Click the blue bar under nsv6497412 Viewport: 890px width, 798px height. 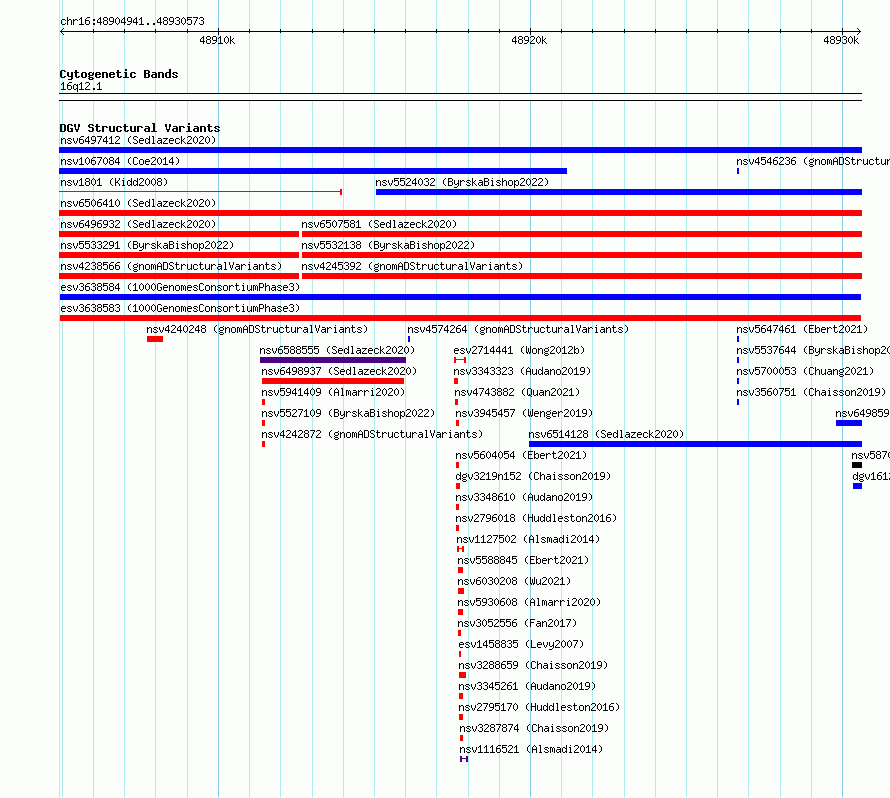click(460, 150)
